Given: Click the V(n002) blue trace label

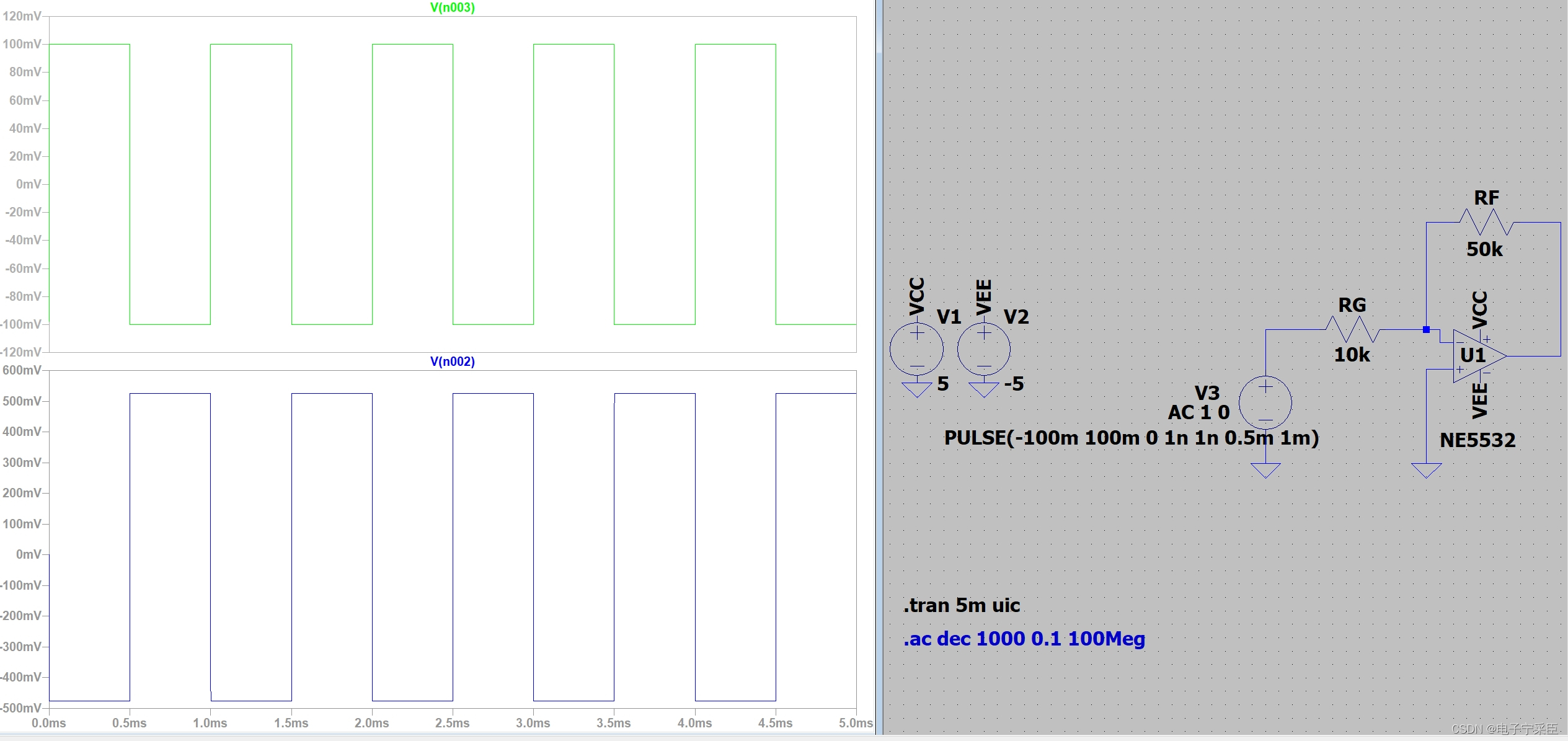Looking at the screenshot, I should (452, 362).
